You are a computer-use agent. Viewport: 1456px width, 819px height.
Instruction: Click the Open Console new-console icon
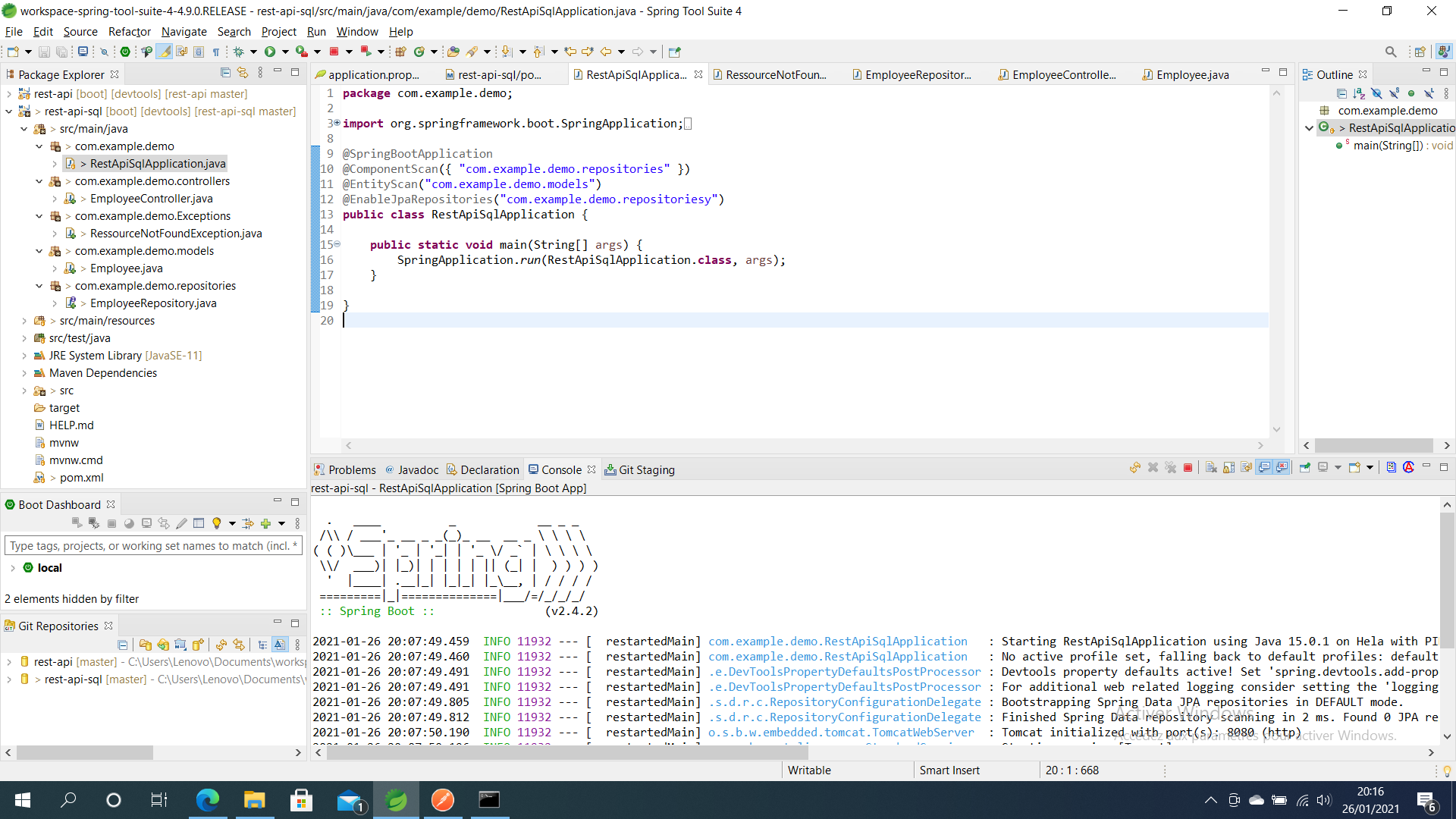[x=1354, y=467]
